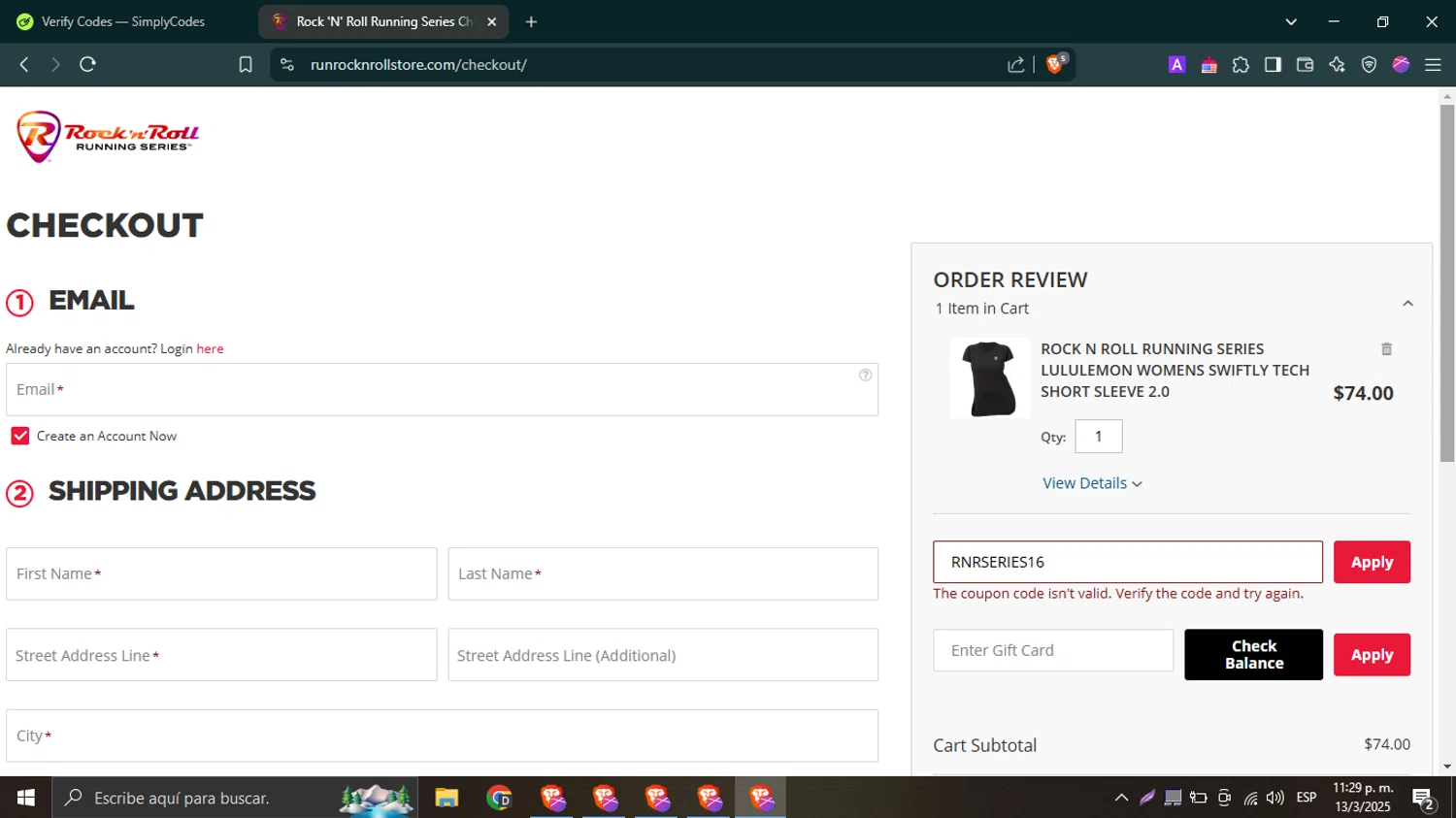Focus the Last Name field
This screenshot has width=1456, height=818.
tap(663, 573)
